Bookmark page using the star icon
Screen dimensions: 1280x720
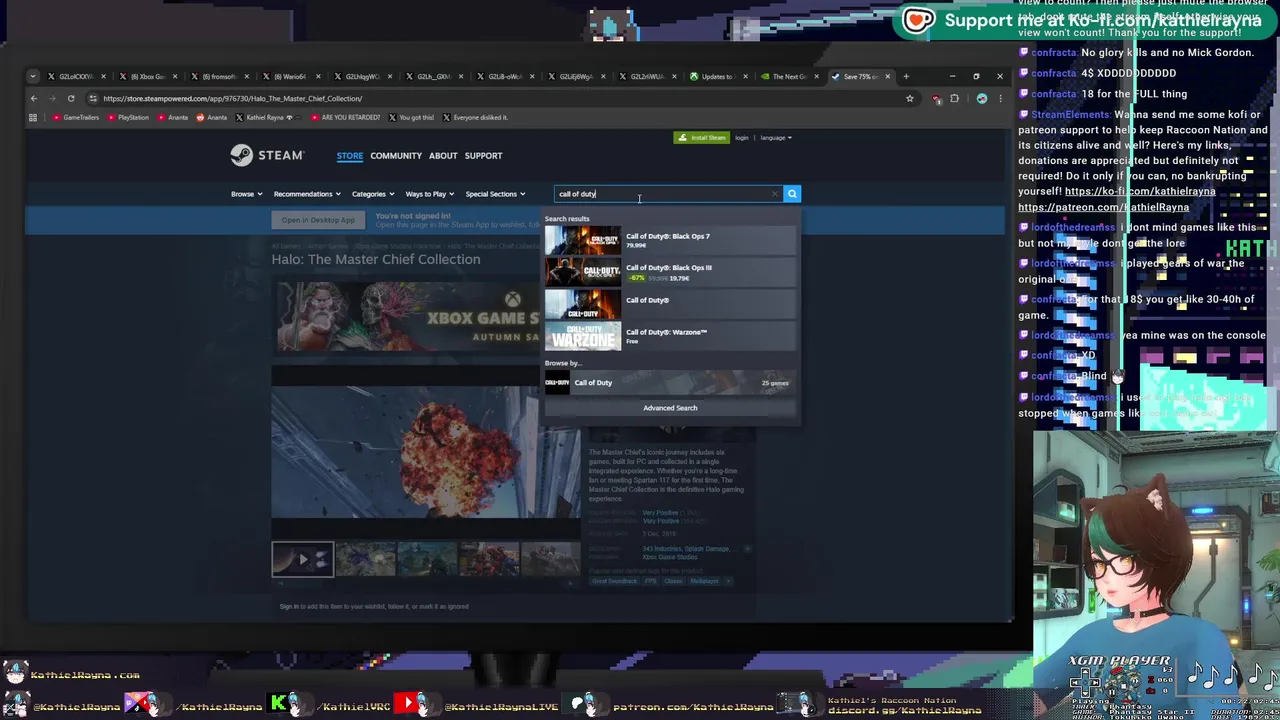pos(909,98)
